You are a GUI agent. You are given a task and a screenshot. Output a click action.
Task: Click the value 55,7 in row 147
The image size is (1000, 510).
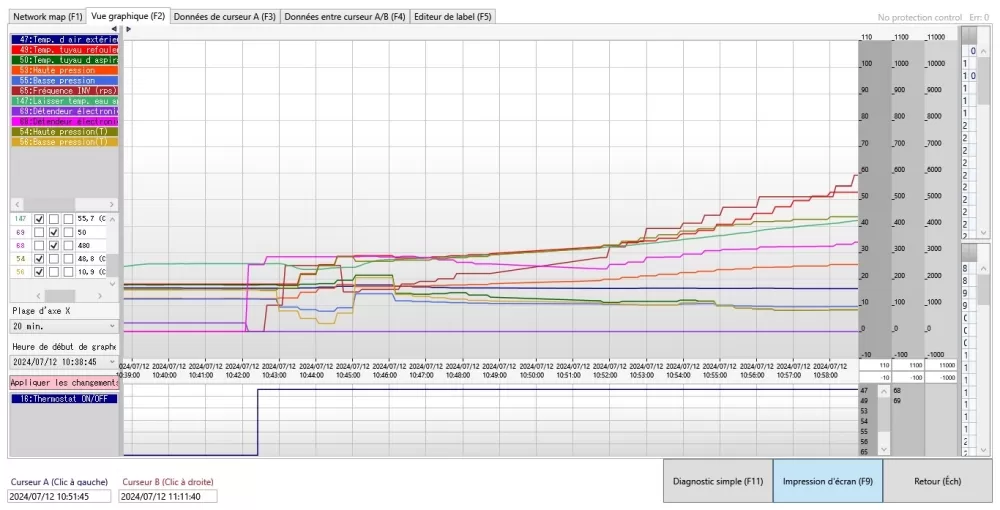coord(91,219)
